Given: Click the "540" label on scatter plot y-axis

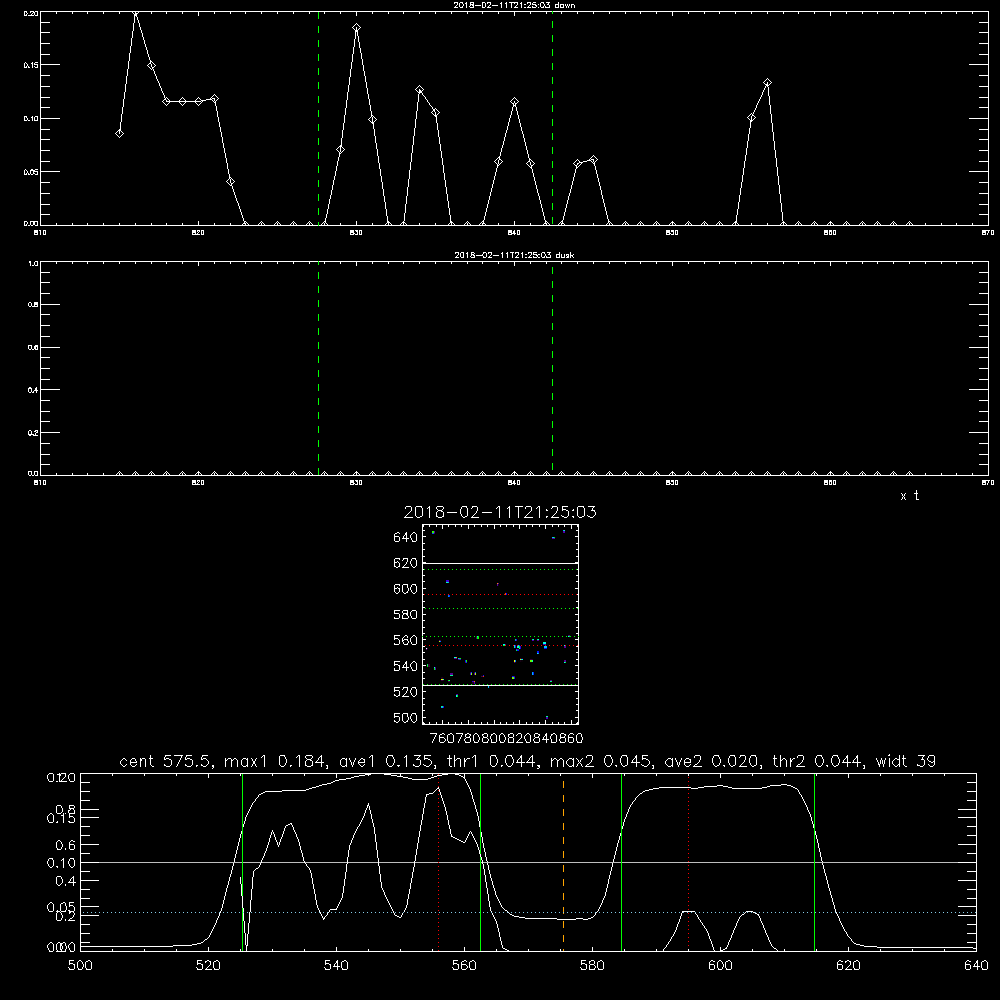Looking at the screenshot, I should pos(406,666).
